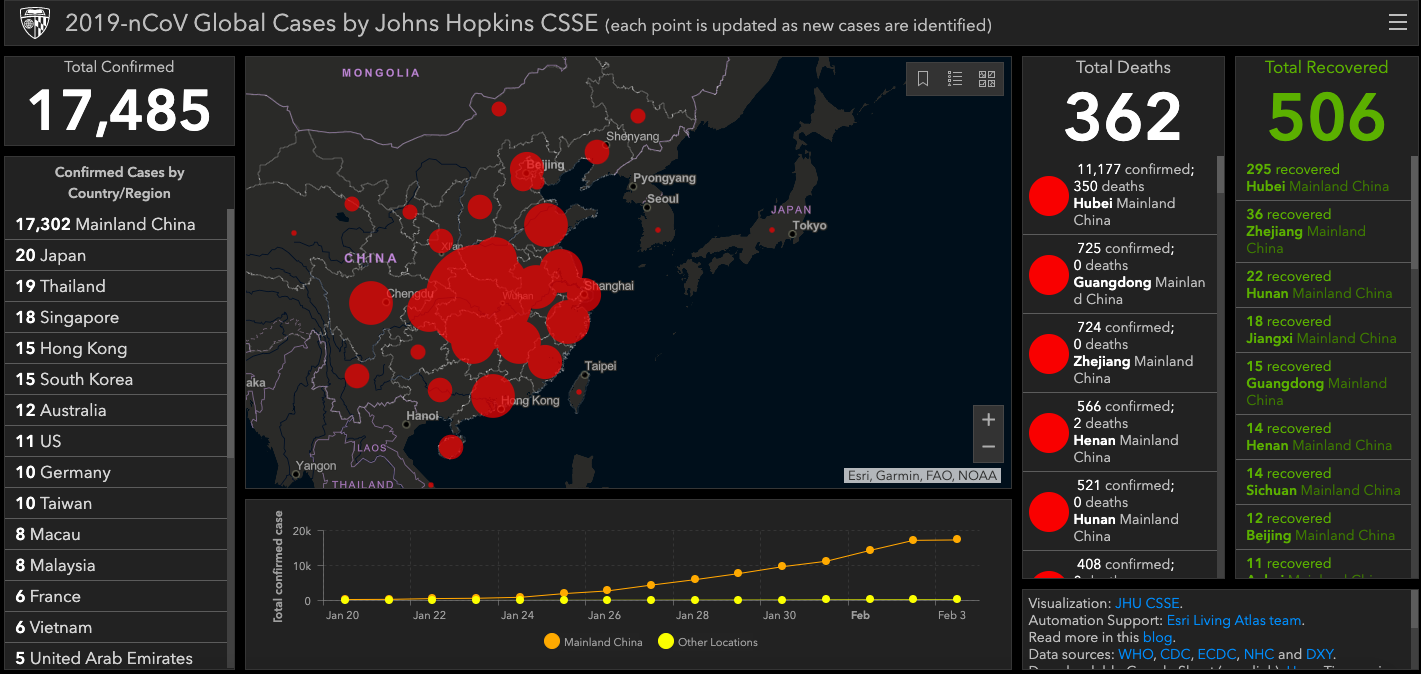Open the map legend list tool
Viewport: 1421px width, 674px height.
(x=955, y=79)
